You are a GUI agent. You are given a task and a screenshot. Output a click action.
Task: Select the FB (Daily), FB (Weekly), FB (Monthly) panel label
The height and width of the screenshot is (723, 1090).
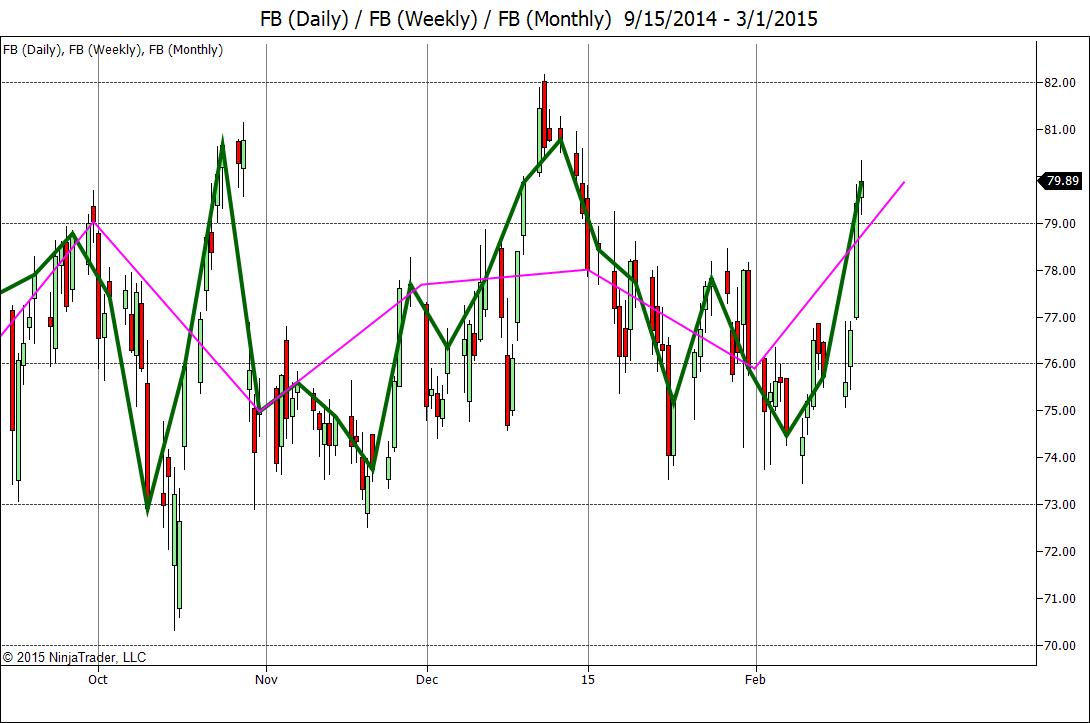(x=113, y=49)
